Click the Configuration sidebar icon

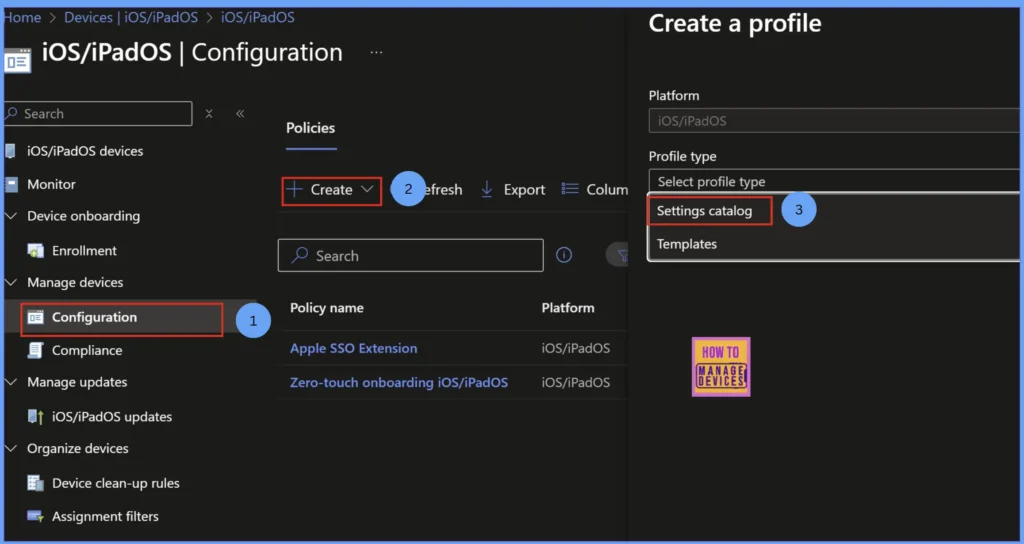(35, 317)
